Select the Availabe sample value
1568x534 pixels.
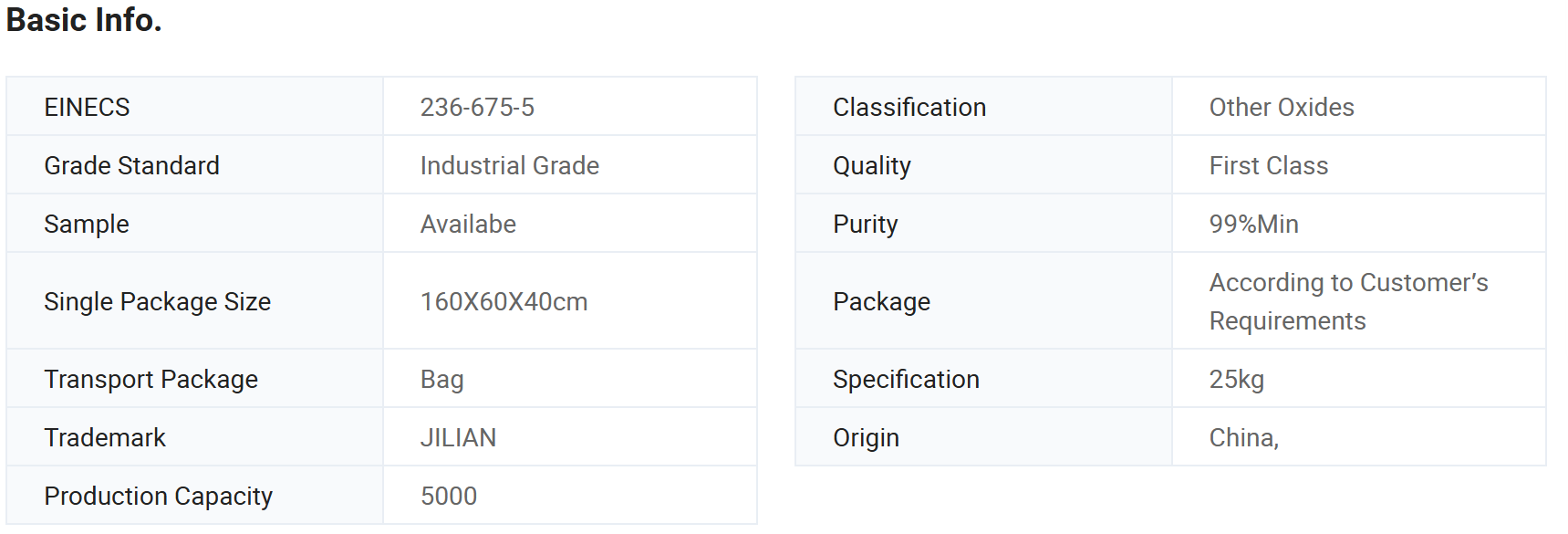468,225
